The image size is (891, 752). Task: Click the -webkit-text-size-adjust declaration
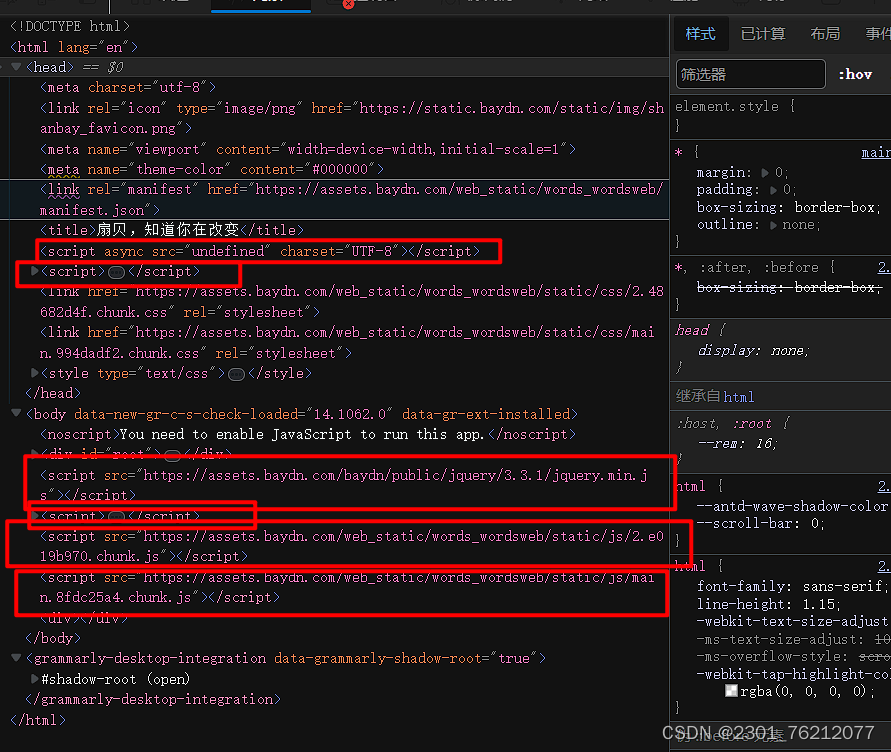793,621
